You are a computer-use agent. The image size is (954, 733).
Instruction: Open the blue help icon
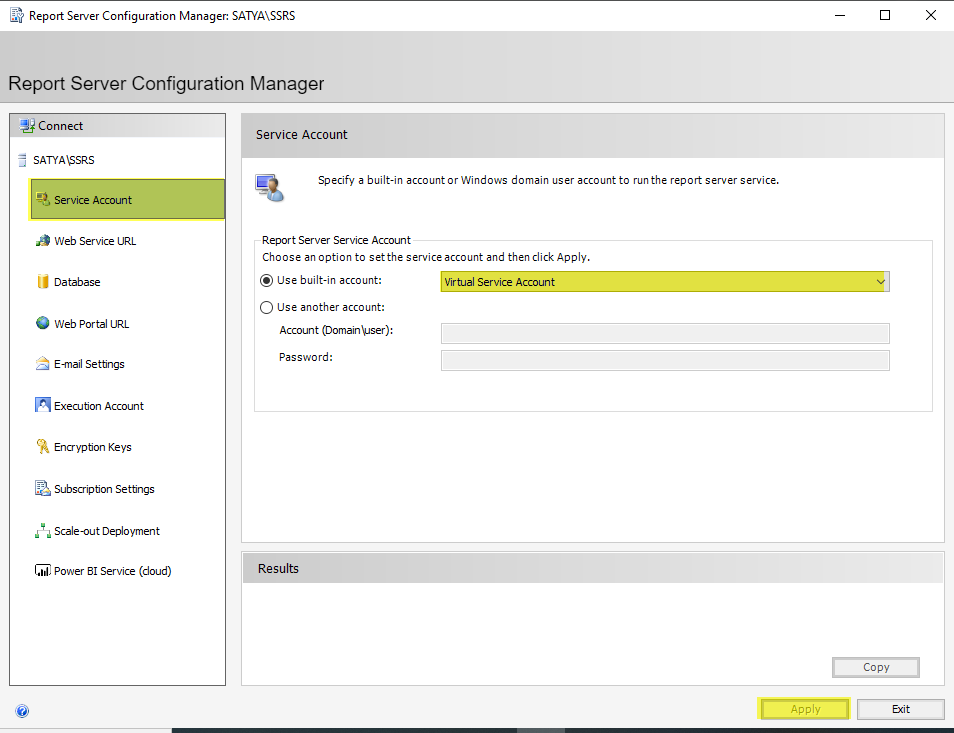tap(22, 711)
